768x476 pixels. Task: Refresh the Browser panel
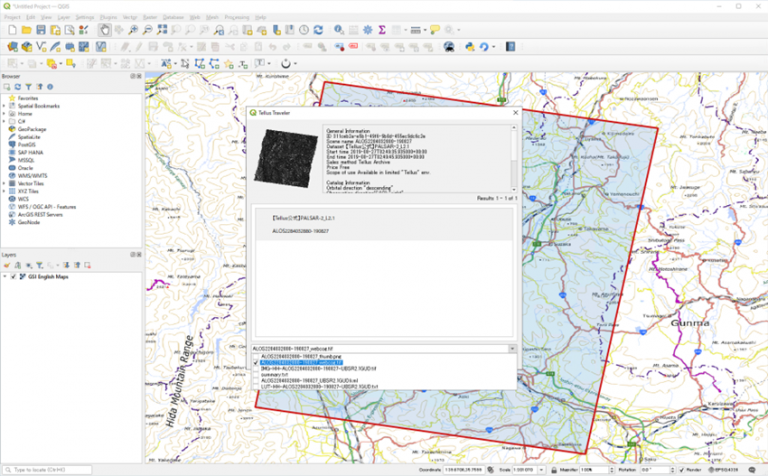(18, 87)
